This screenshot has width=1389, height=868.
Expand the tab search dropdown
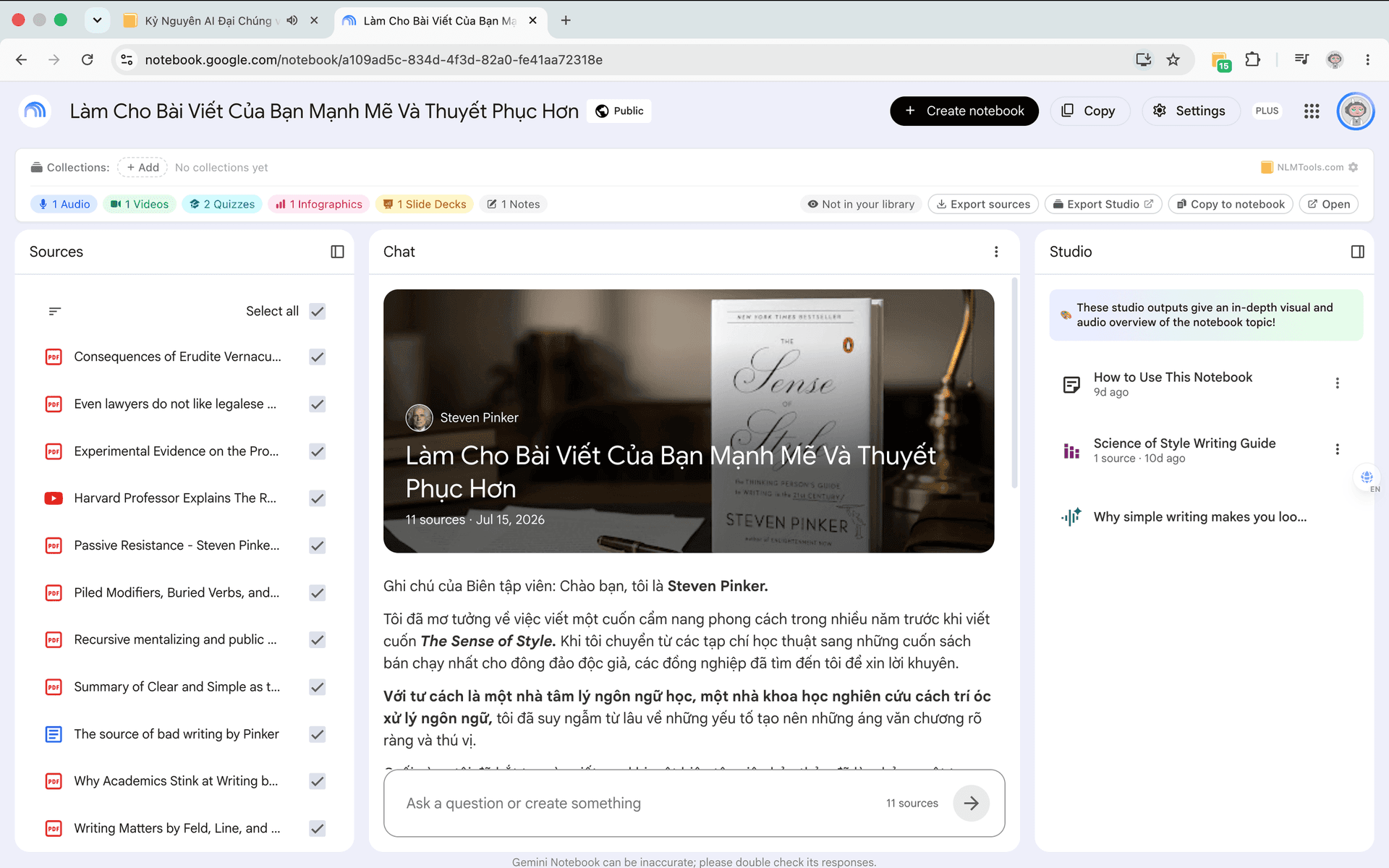point(97,20)
